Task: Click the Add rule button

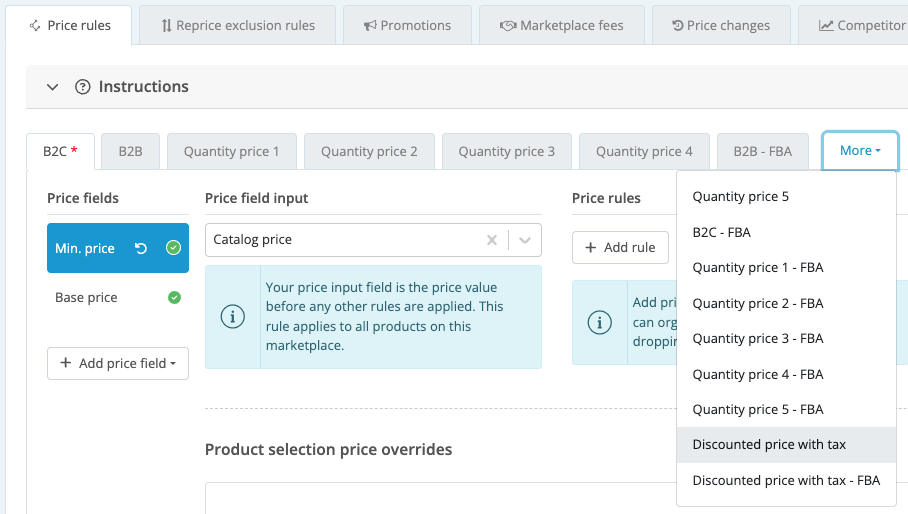Action: [x=620, y=248]
